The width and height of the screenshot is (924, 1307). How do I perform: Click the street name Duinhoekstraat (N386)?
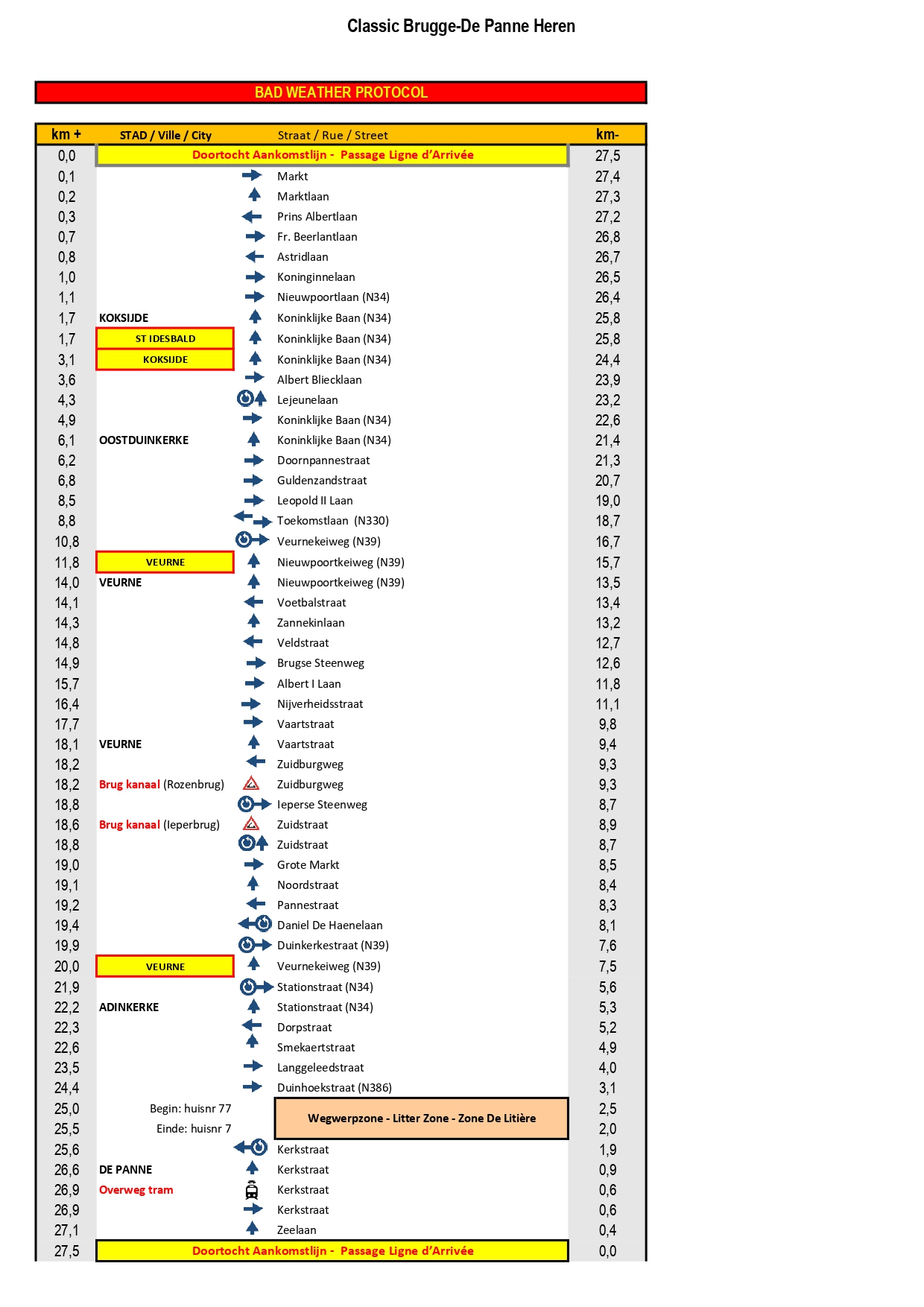point(335,1088)
